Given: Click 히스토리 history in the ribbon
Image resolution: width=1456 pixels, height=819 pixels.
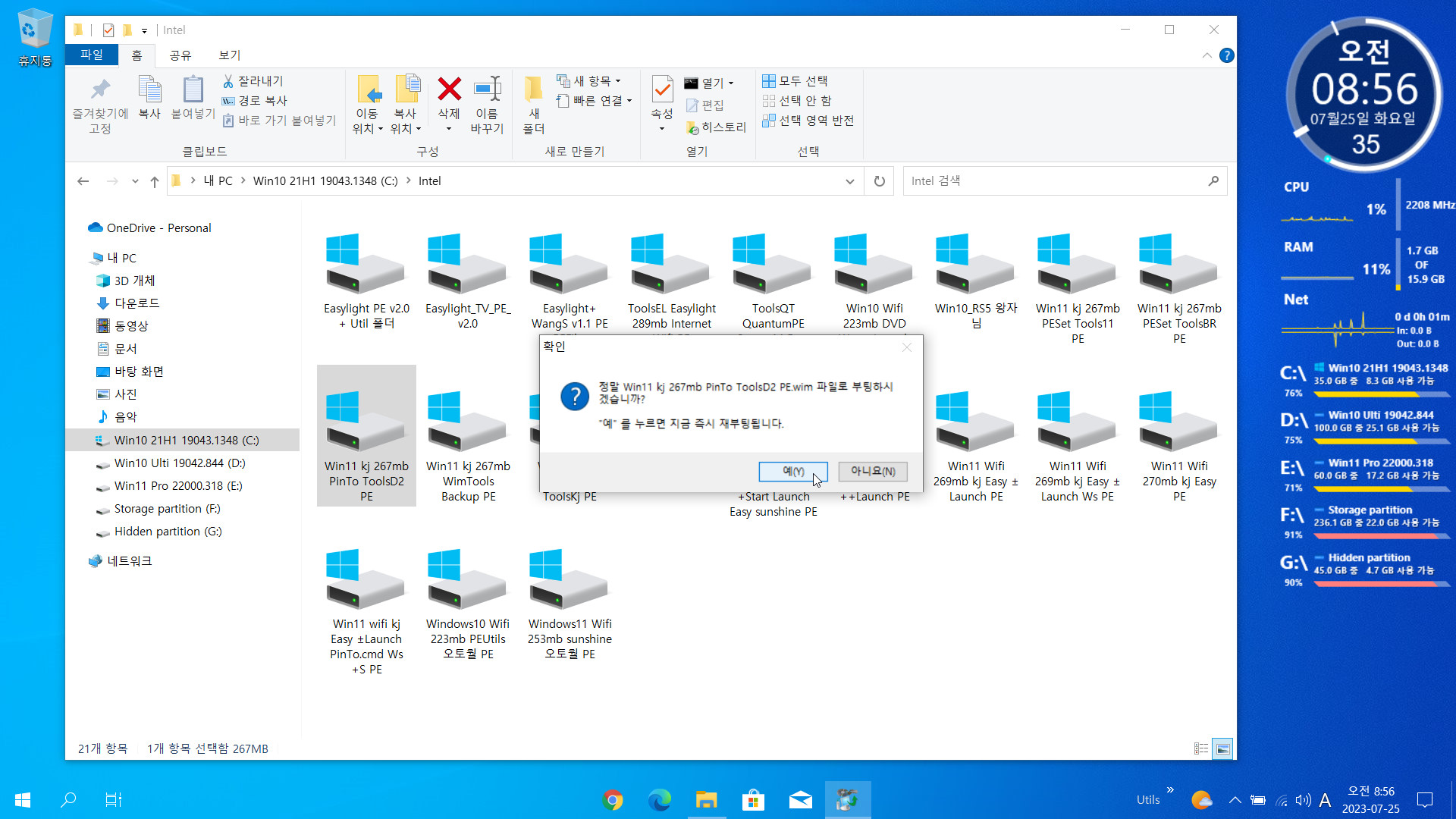Looking at the screenshot, I should (716, 127).
